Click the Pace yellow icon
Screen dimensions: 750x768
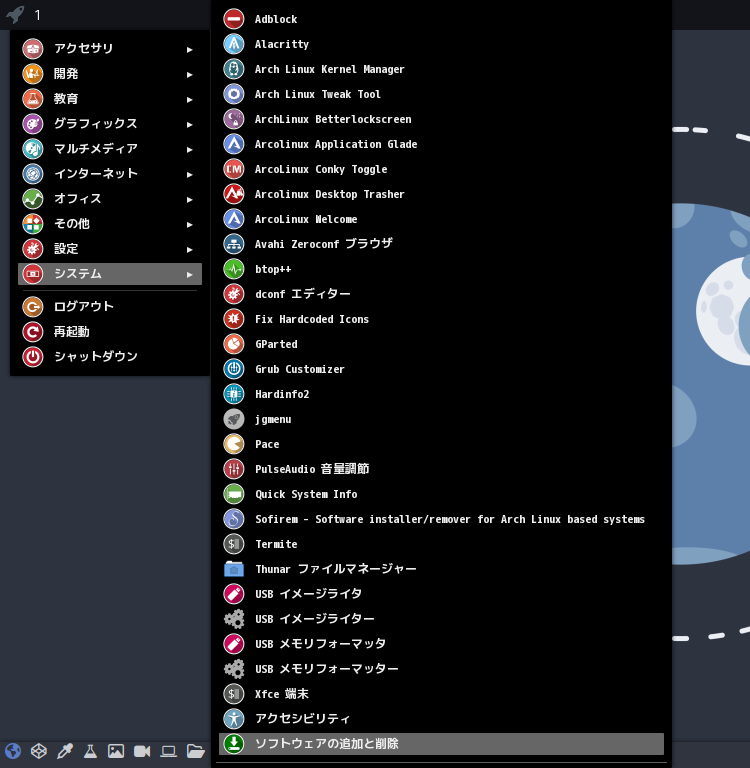233,444
